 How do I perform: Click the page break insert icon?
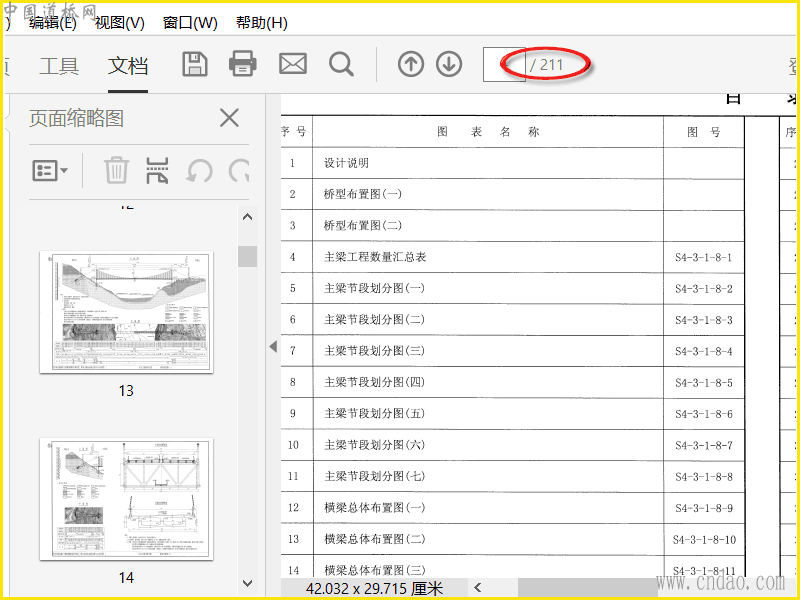pyautogui.click(x=157, y=170)
